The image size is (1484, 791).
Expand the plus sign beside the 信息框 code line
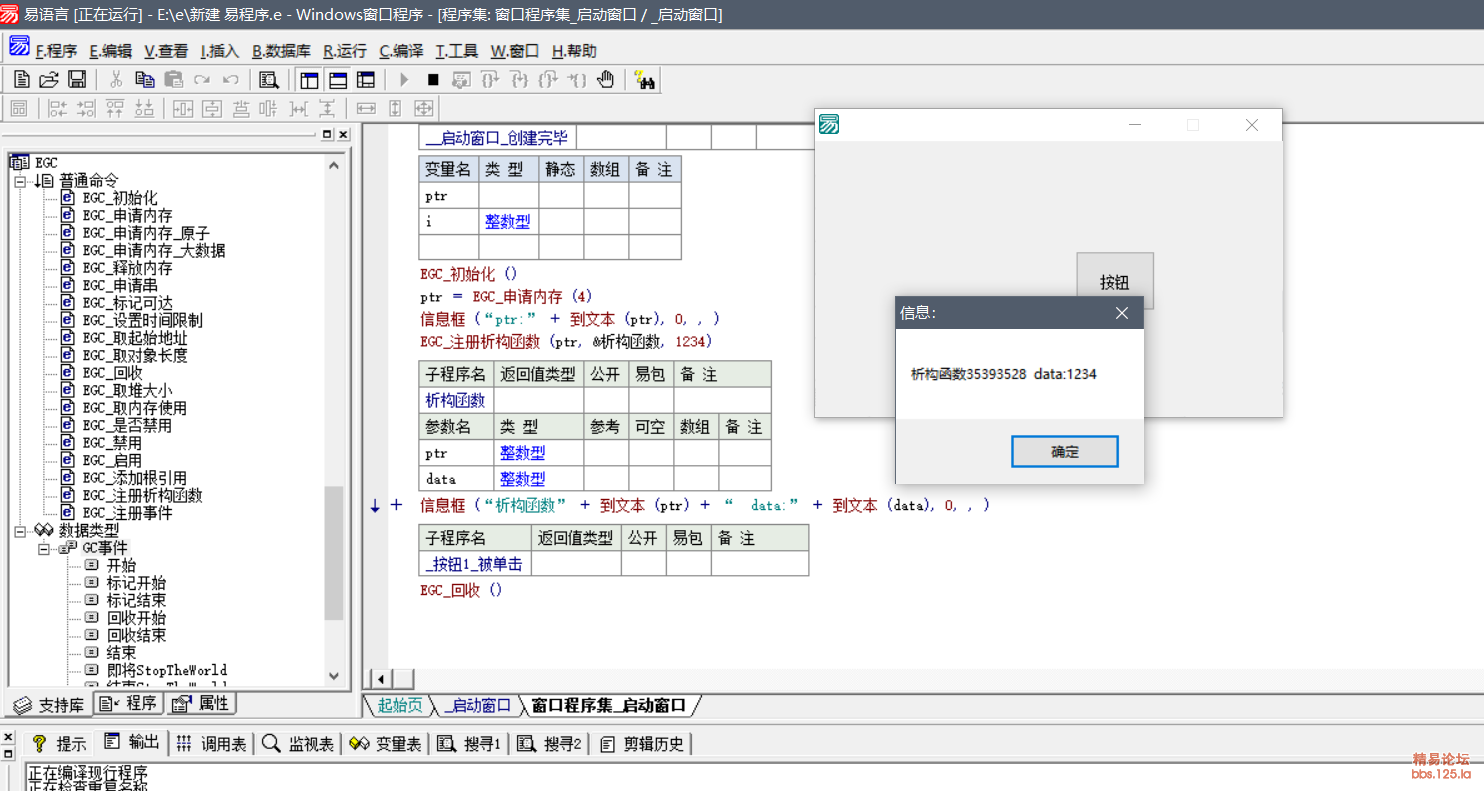click(x=396, y=505)
